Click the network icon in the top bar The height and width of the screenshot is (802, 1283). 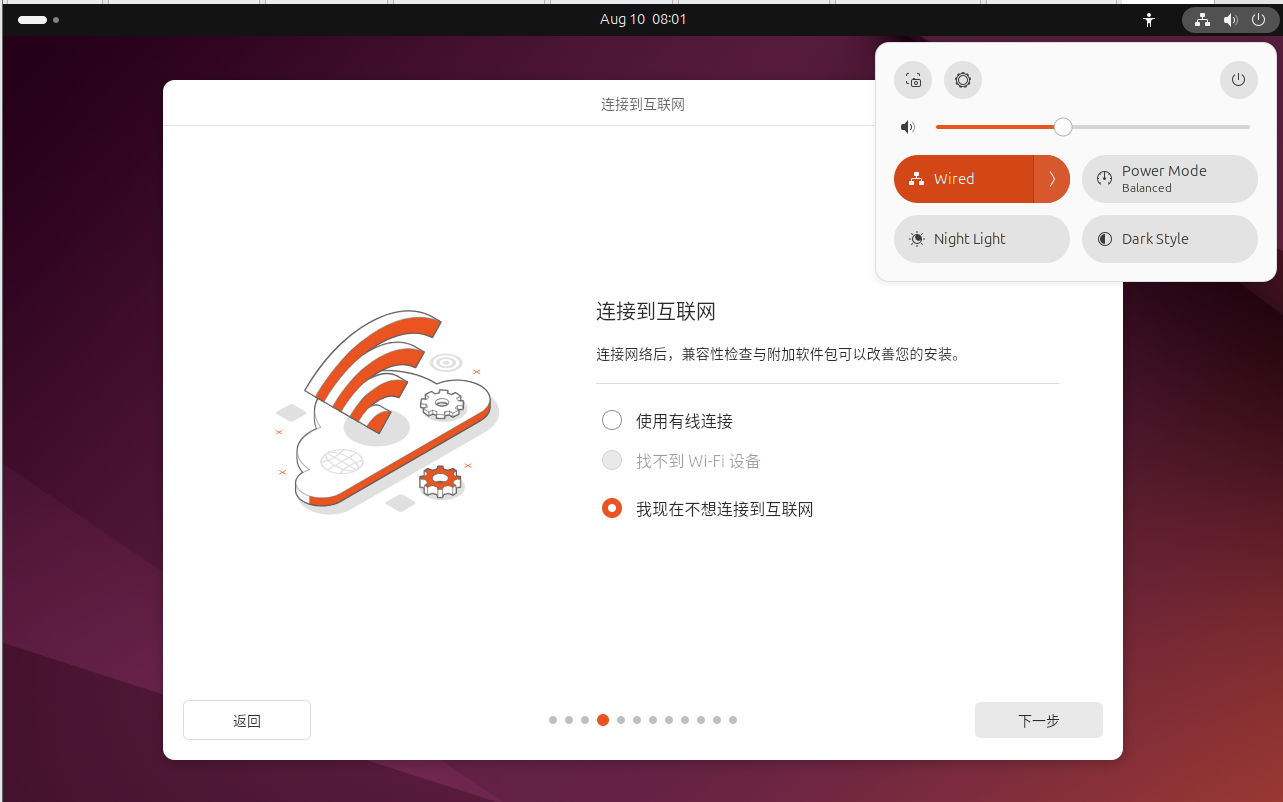pyautogui.click(x=1203, y=19)
